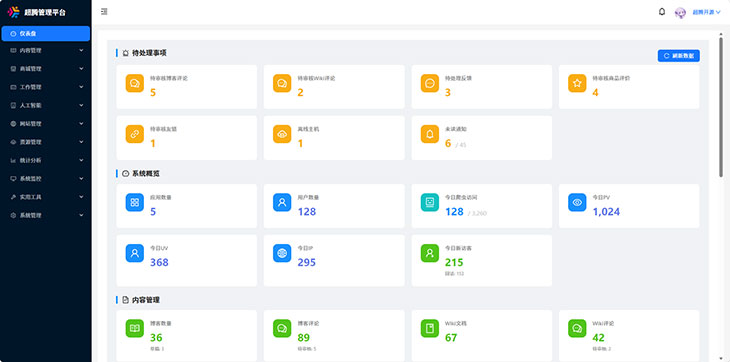Click the 博客评论 green comment icon
Image resolution: width=730 pixels, height=362 pixels.
(282, 328)
